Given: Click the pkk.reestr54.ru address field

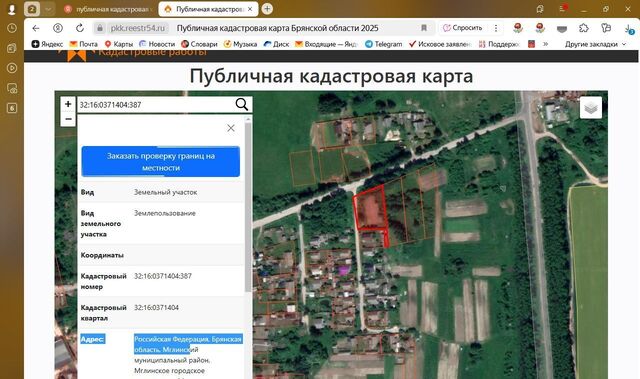Looking at the screenshot, I should pyautogui.click(x=138, y=28).
